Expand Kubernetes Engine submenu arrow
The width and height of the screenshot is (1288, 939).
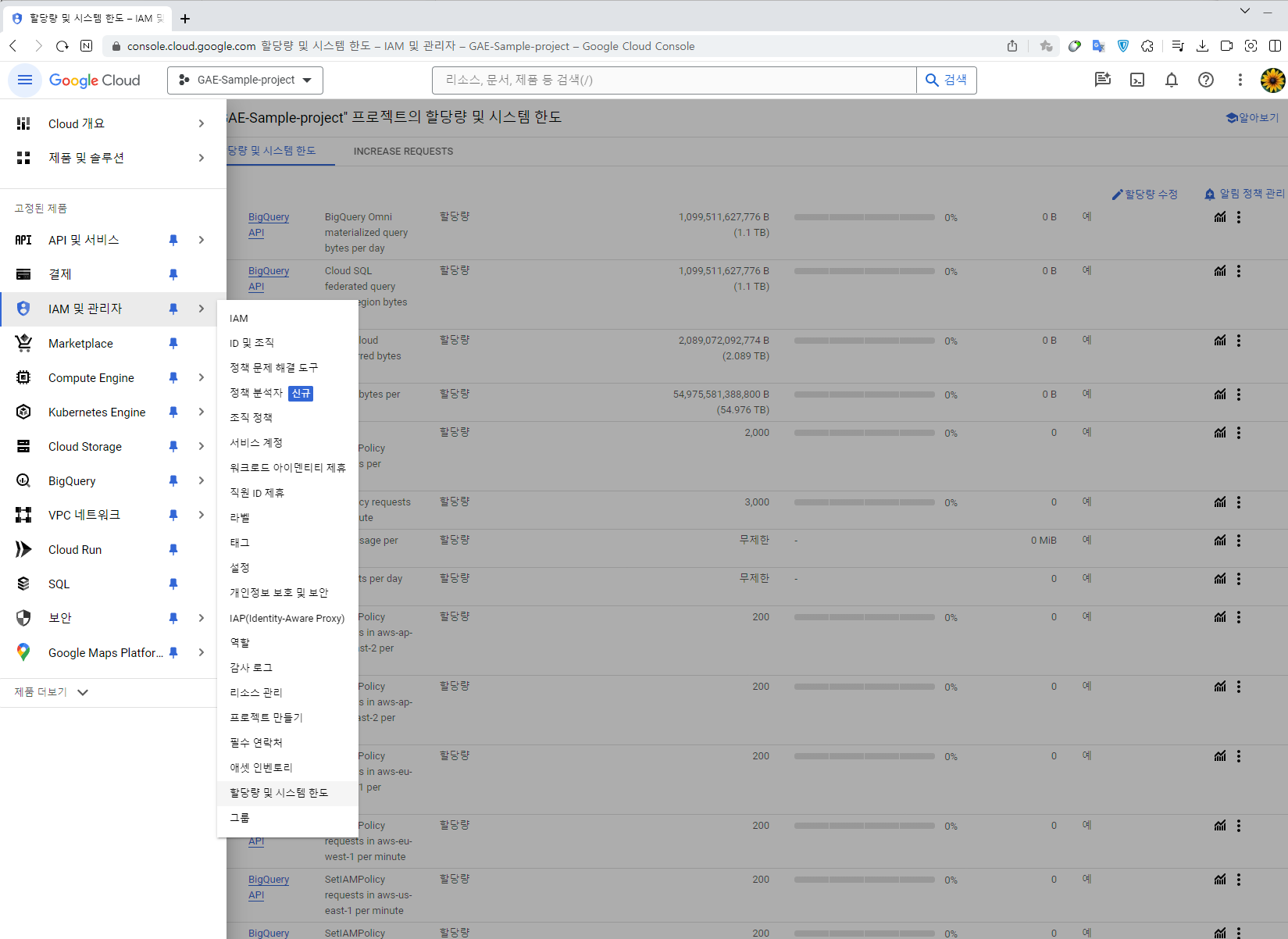(202, 412)
